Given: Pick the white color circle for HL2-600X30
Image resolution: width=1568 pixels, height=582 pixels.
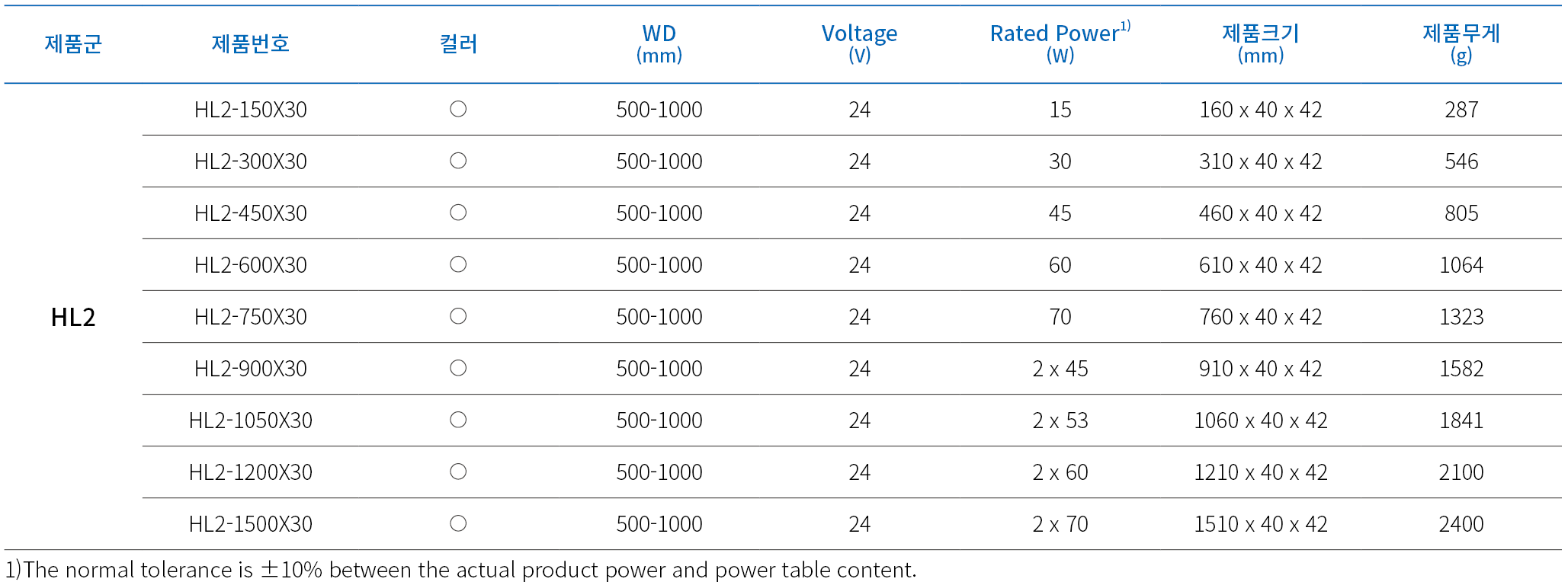Looking at the screenshot, I should pyautogui.click(x=458, y=264).
